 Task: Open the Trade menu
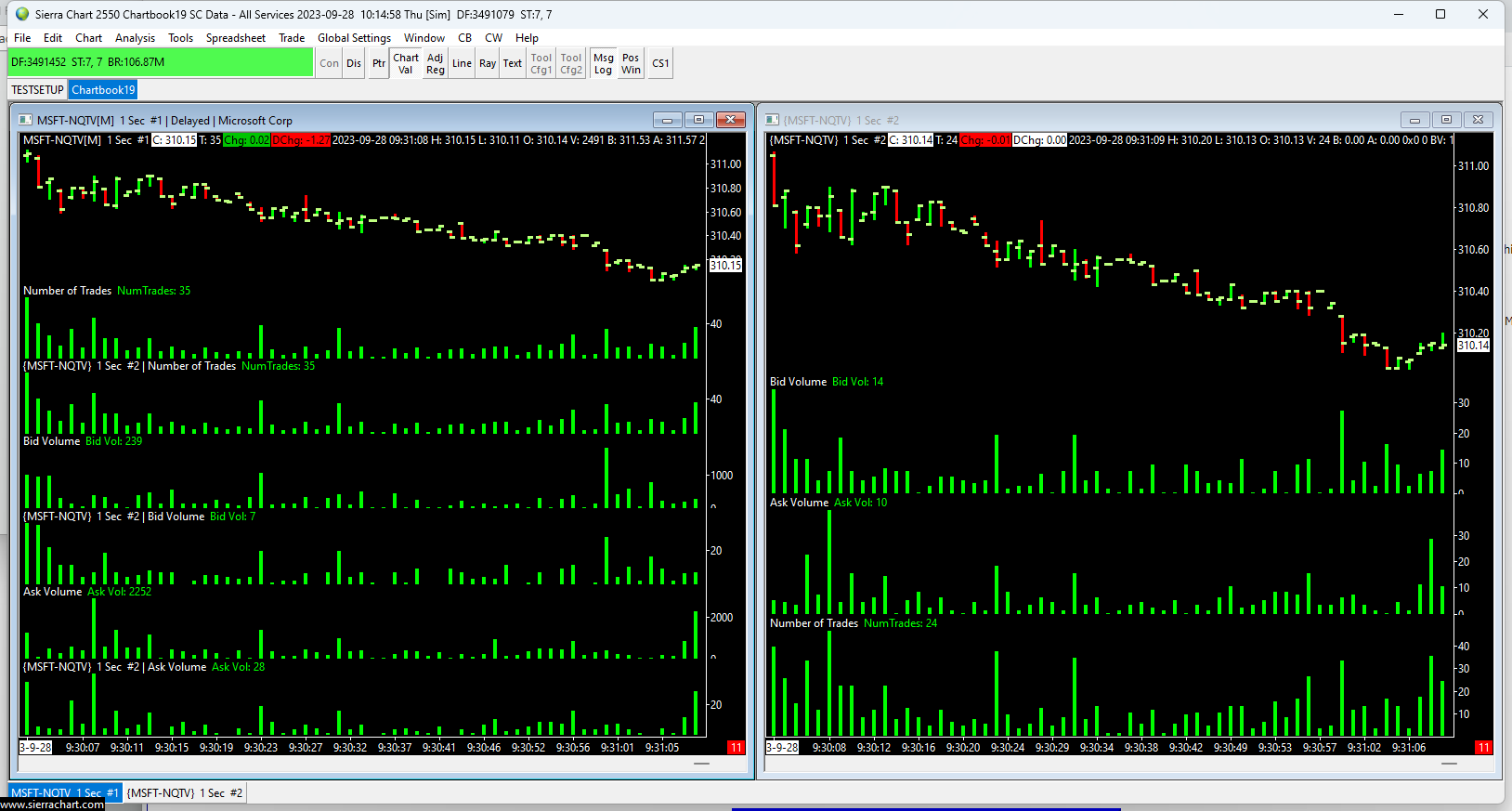coord(292,38)
